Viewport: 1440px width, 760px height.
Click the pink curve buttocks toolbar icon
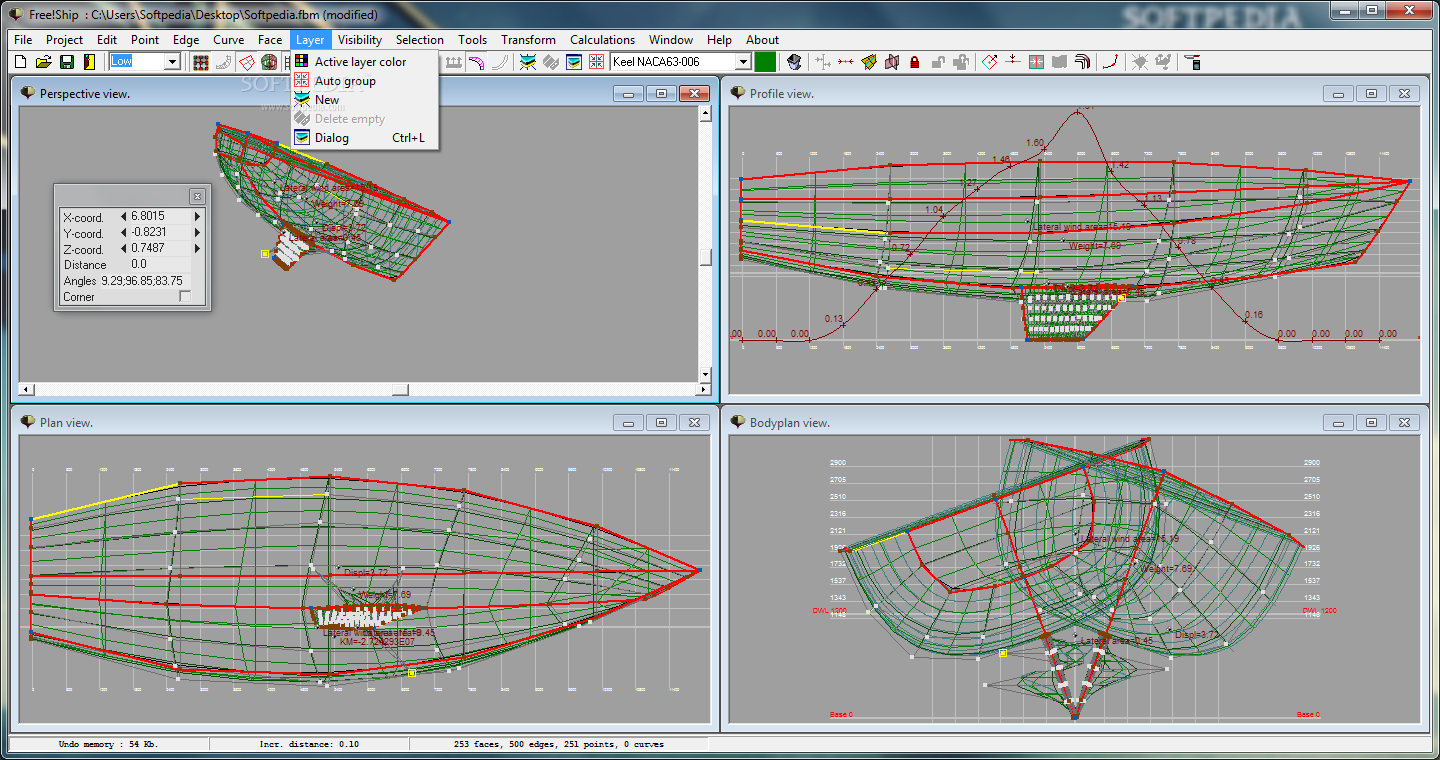477,62
